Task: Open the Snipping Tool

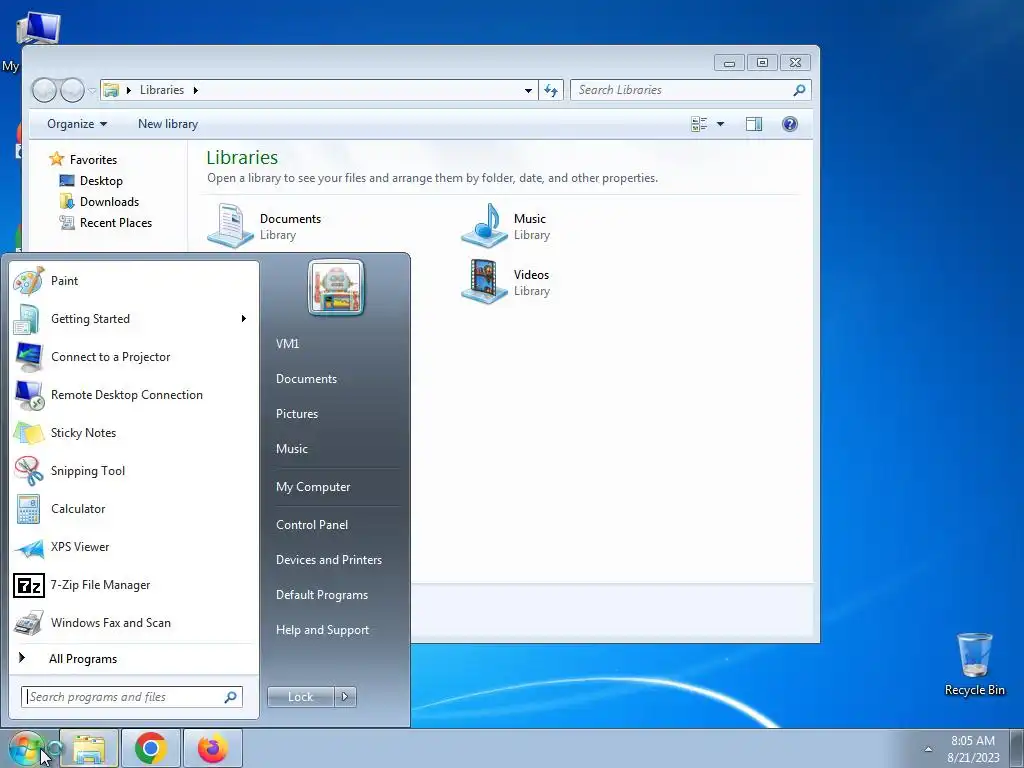Action: [133, 471]
